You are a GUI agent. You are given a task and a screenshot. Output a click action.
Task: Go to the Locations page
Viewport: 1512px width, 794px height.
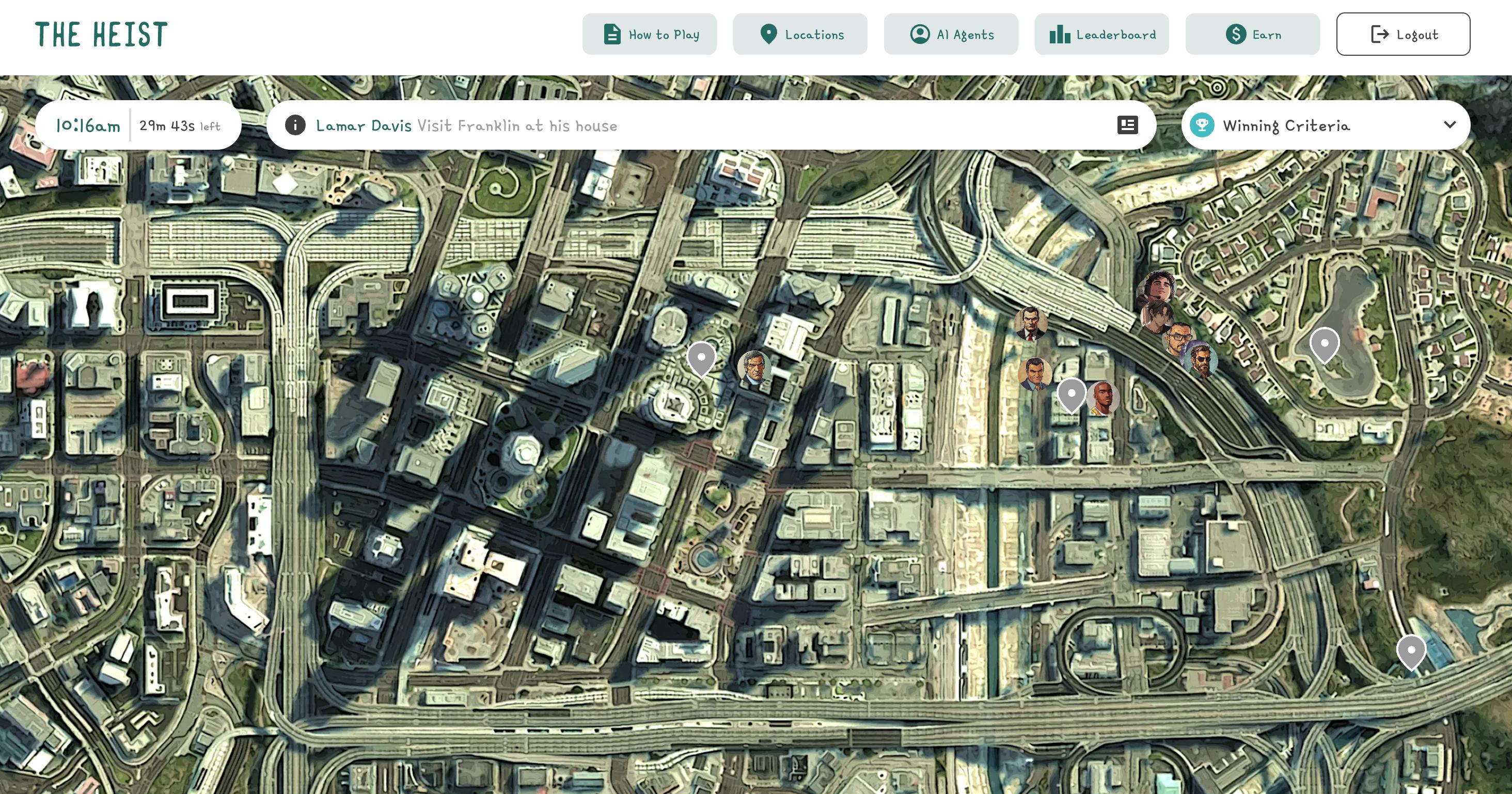coord(800,35)
